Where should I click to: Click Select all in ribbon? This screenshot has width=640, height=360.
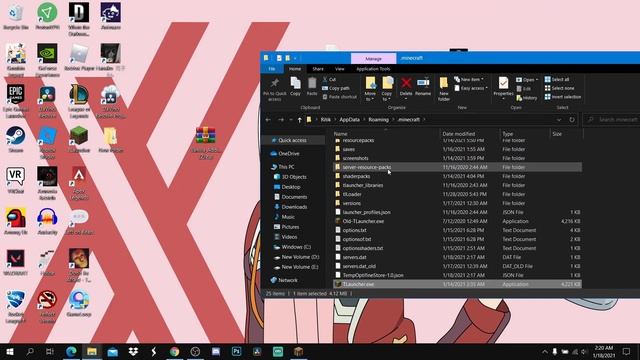(x=557, y=79)
